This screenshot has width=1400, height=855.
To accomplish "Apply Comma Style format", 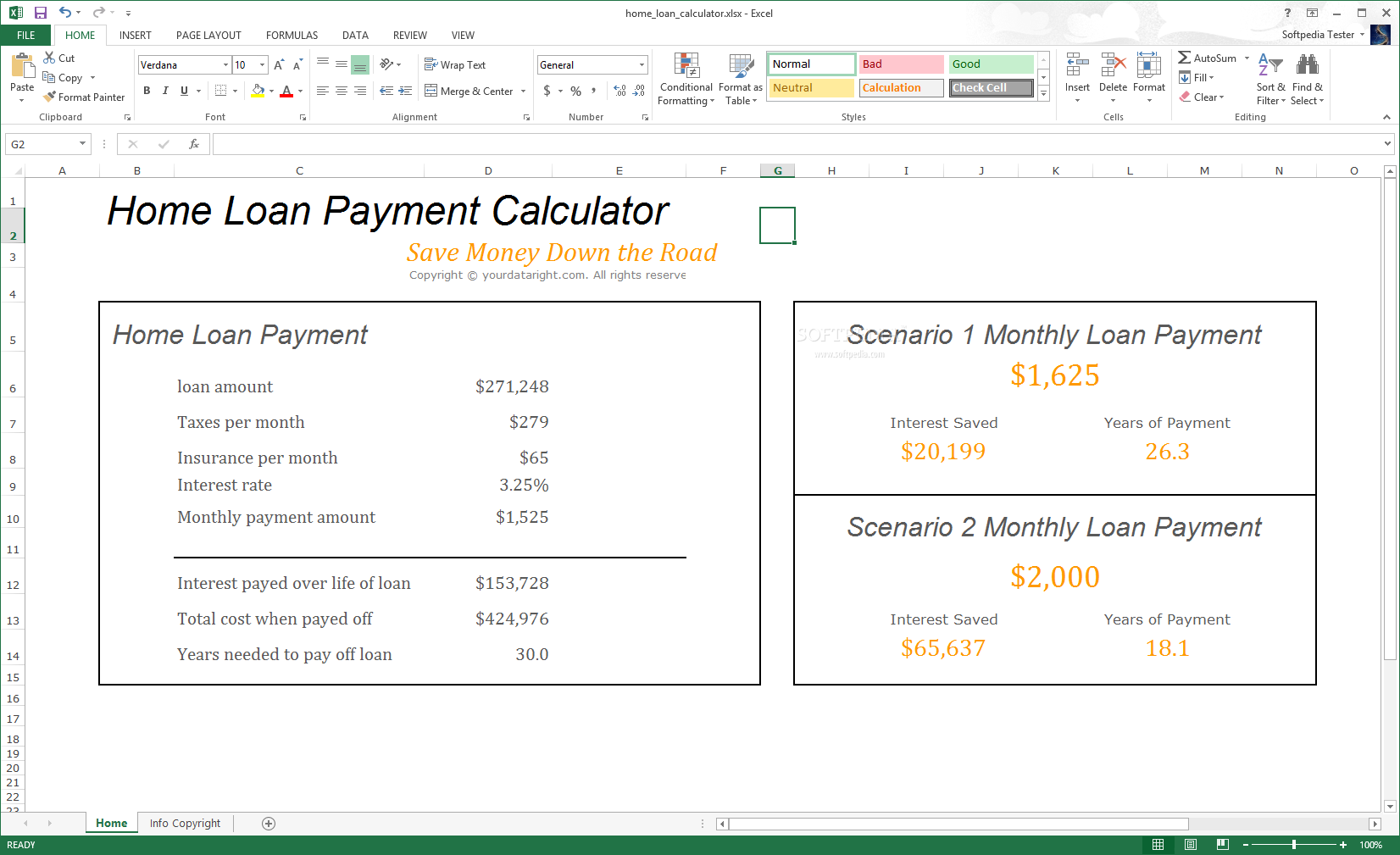I will point(594,91).
